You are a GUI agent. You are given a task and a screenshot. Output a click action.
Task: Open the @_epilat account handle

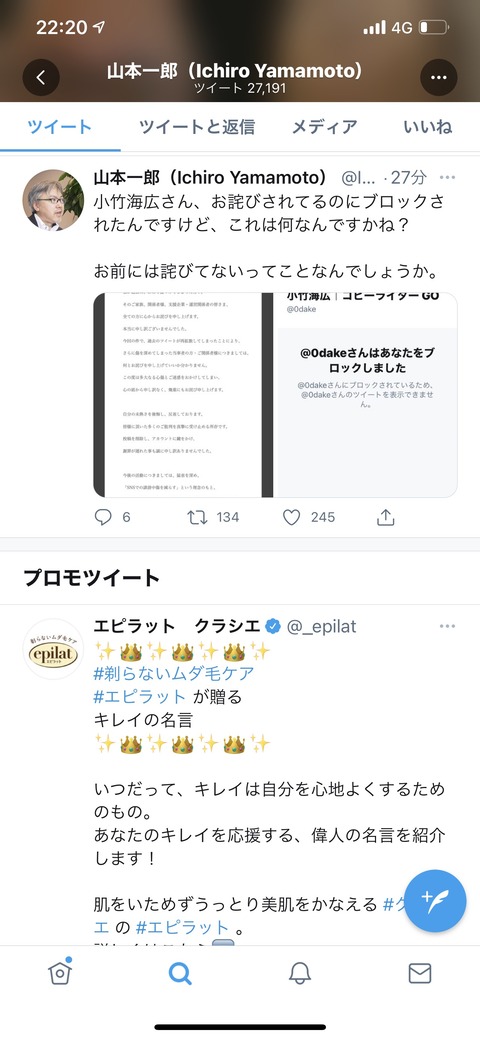pos(322,627)
